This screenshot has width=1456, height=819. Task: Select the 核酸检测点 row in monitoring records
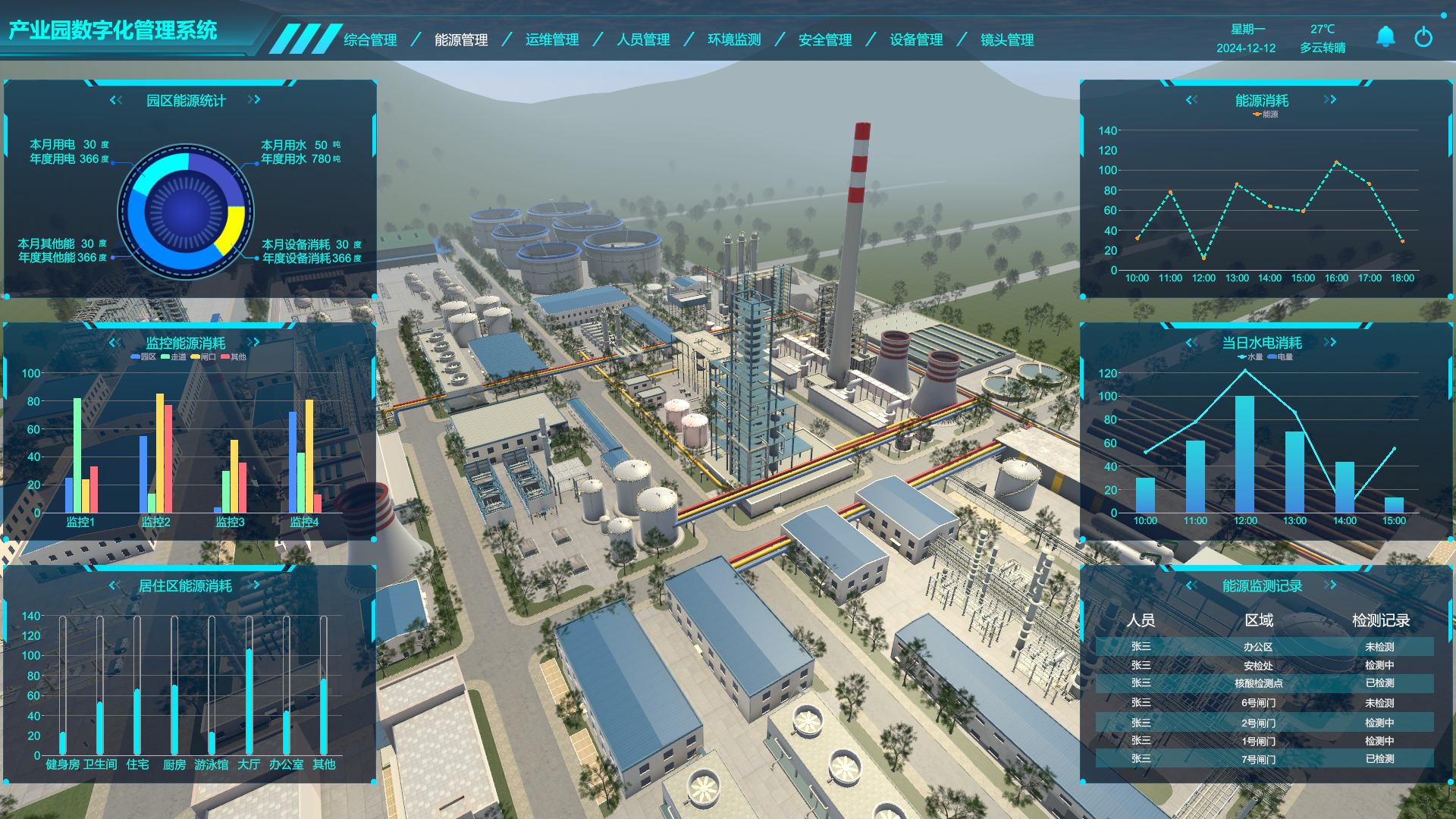(1259, 683)
